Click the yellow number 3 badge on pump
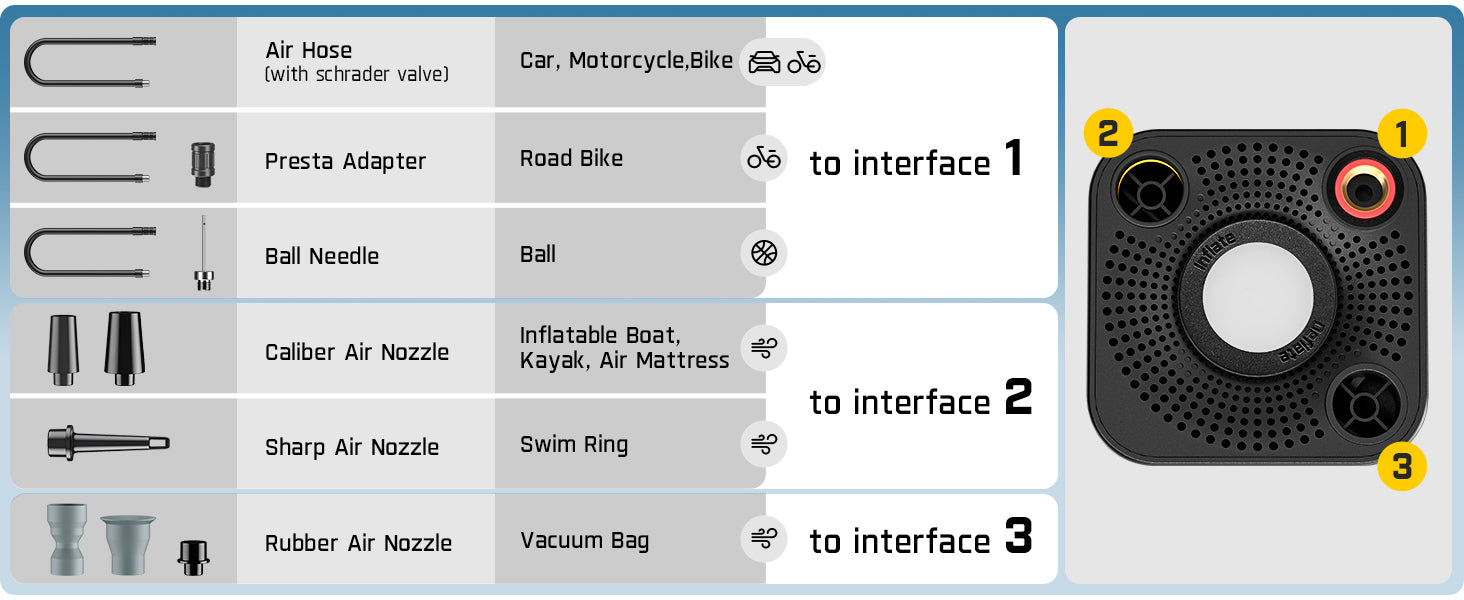Screen dimensions: 1464x600 [x=1401, y=466]
